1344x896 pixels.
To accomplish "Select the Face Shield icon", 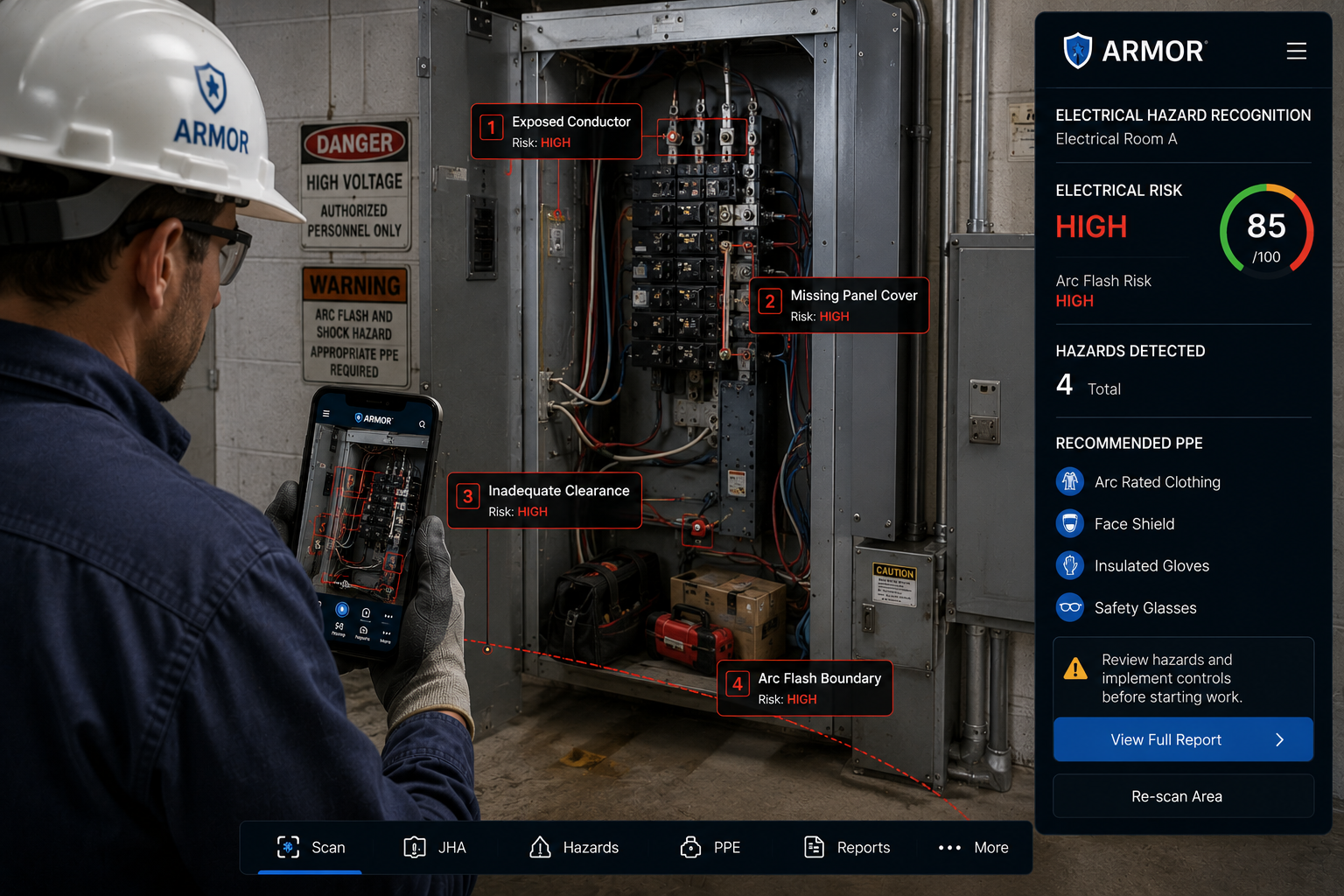I will [1069, 523].
